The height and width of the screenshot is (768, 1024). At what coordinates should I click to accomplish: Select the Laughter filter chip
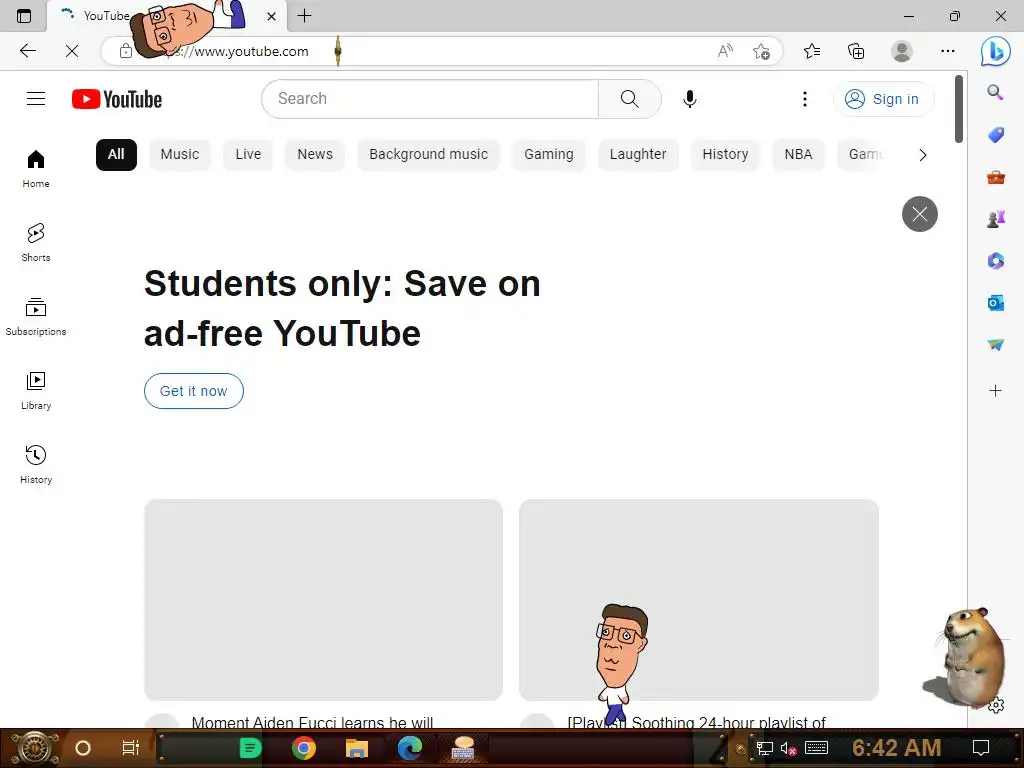click(x=638, y=155)
